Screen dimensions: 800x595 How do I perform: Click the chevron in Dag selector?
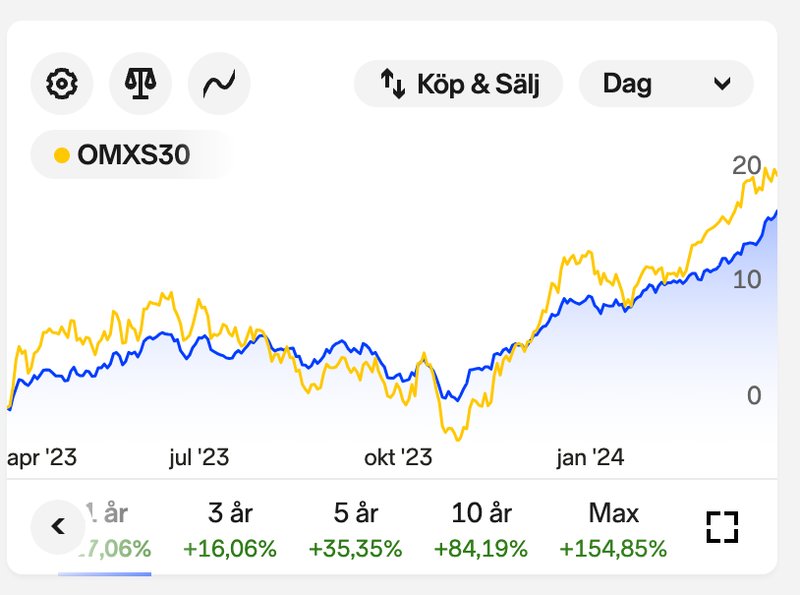723,84
